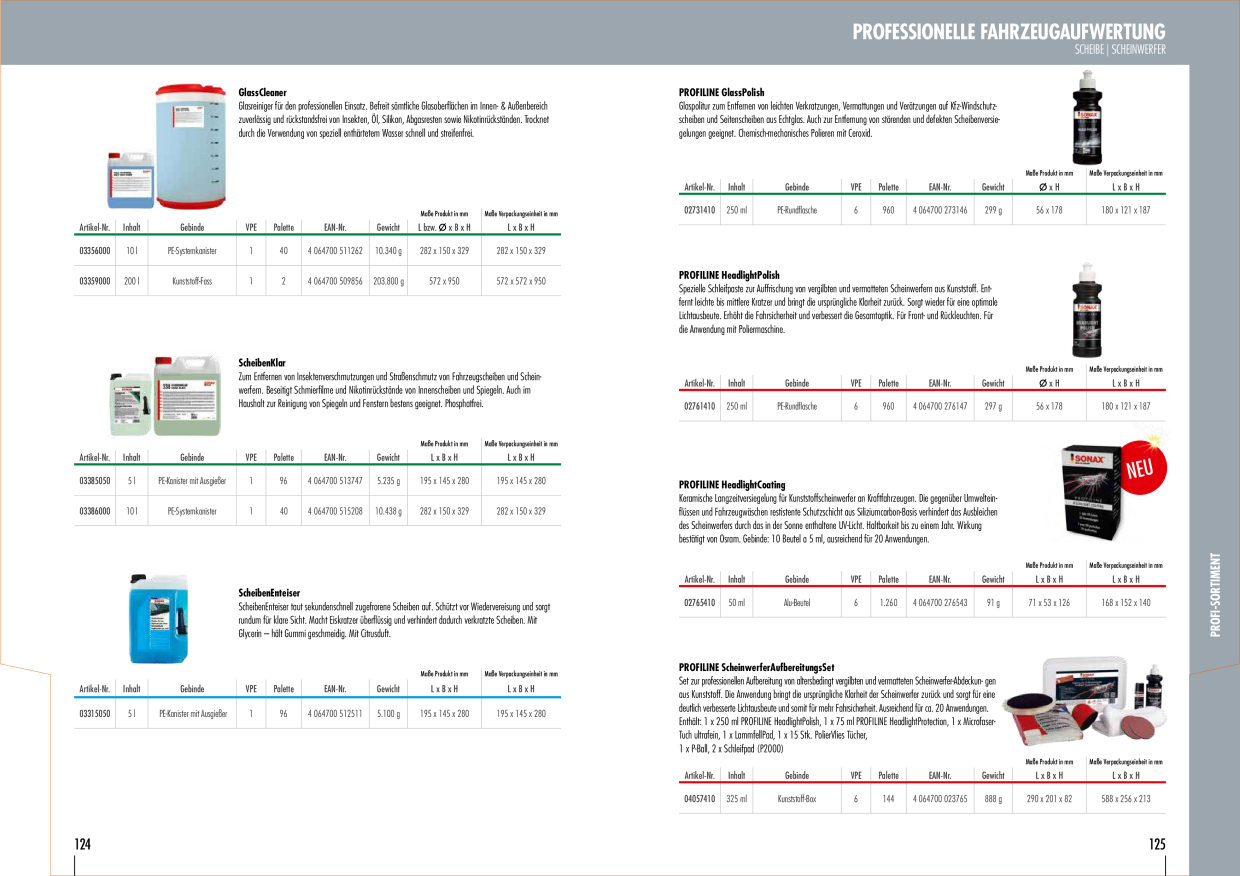Click EAN number 4 064700 512511
This screenshot has width=1240, height=876.
tap(335, 714)
